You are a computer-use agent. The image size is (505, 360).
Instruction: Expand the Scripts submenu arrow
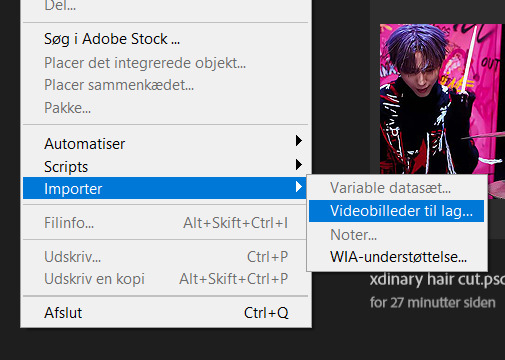(299, 164)
